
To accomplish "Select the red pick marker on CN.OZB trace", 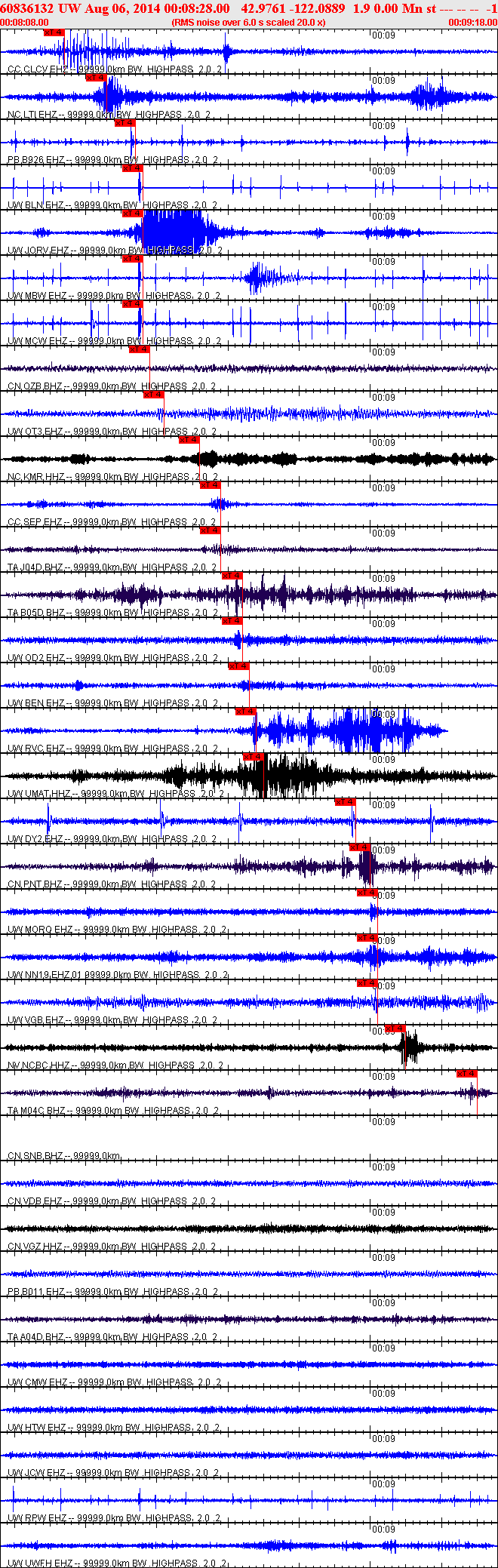I will tap(140, 349).
